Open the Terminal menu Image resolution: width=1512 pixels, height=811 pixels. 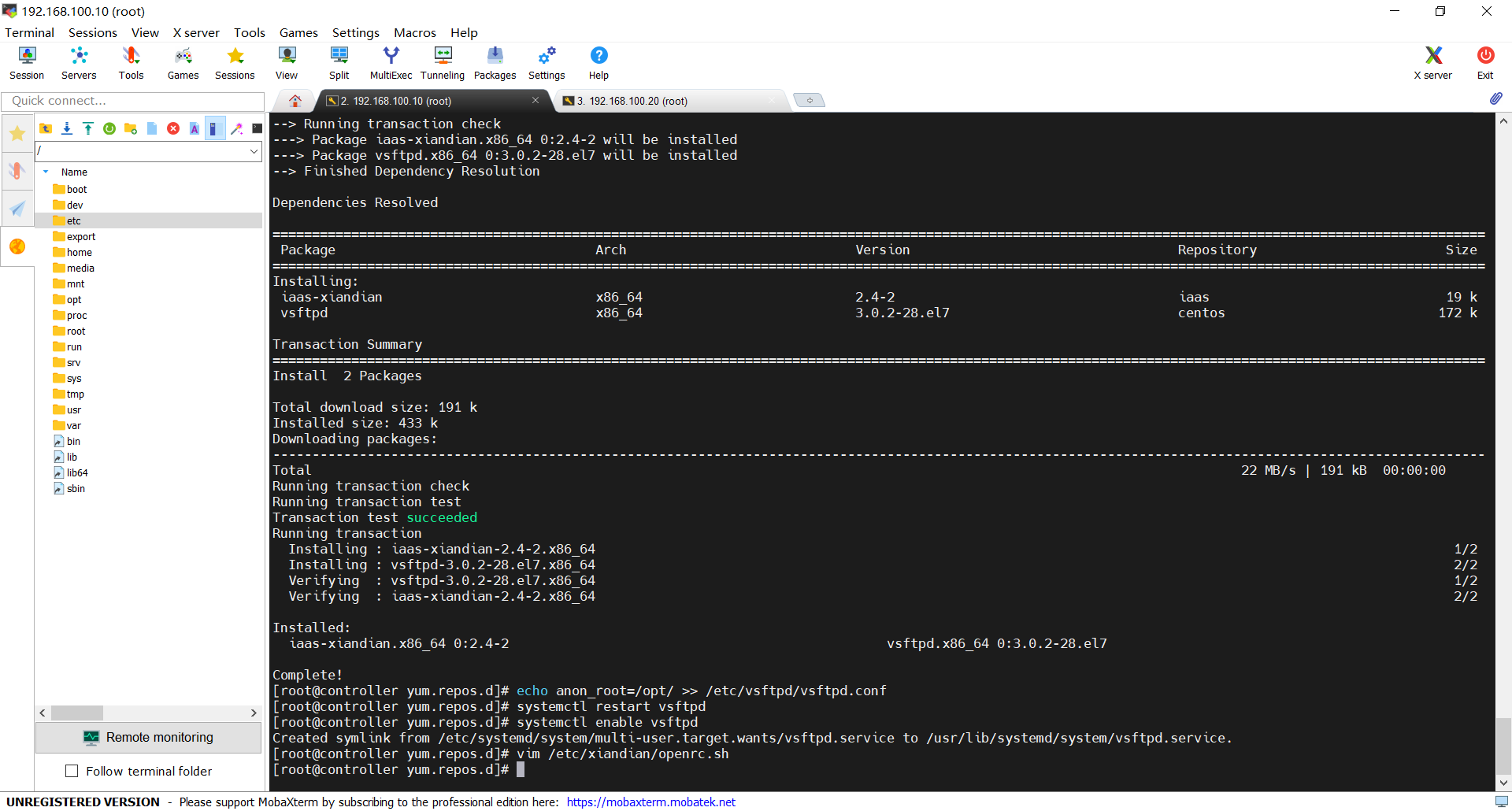(29, 32)
